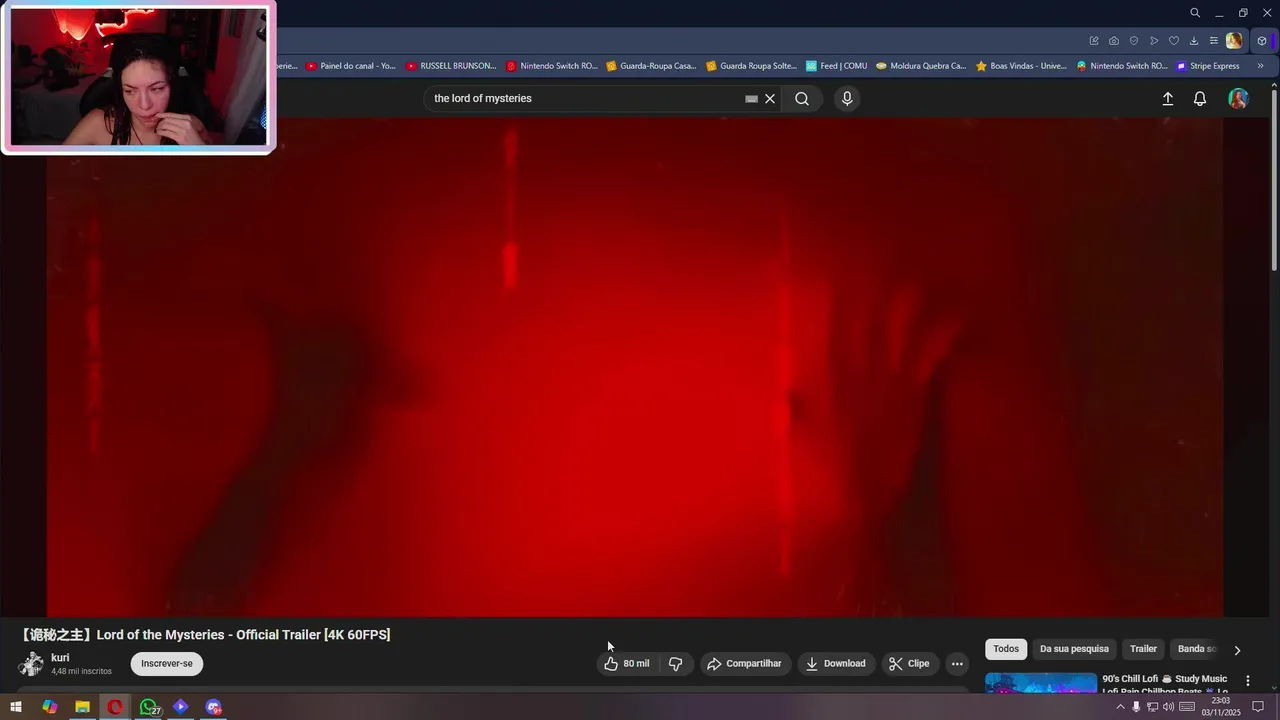Viewport: 1280px width, 720px height.
Task: Open Boas Vindas - Unive... bookmark
Action: pyautogui.click(x=1021, y=66)
